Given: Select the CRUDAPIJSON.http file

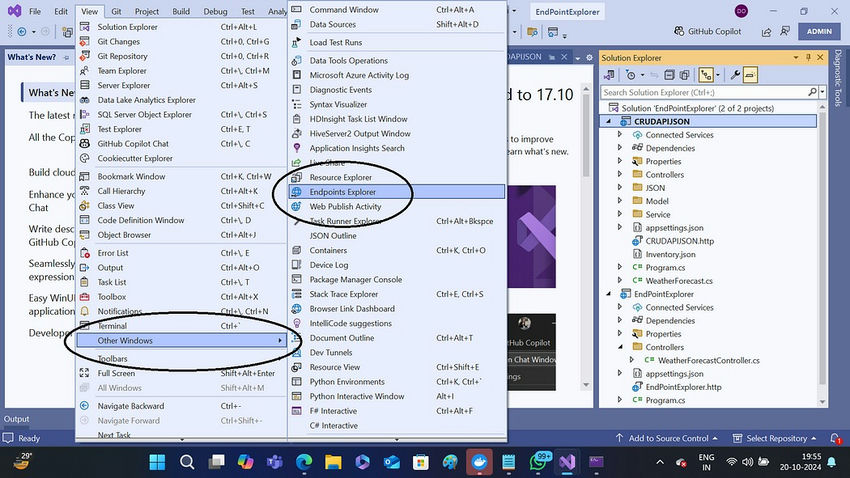Looking at the screenshot, I should coord(679,241).
